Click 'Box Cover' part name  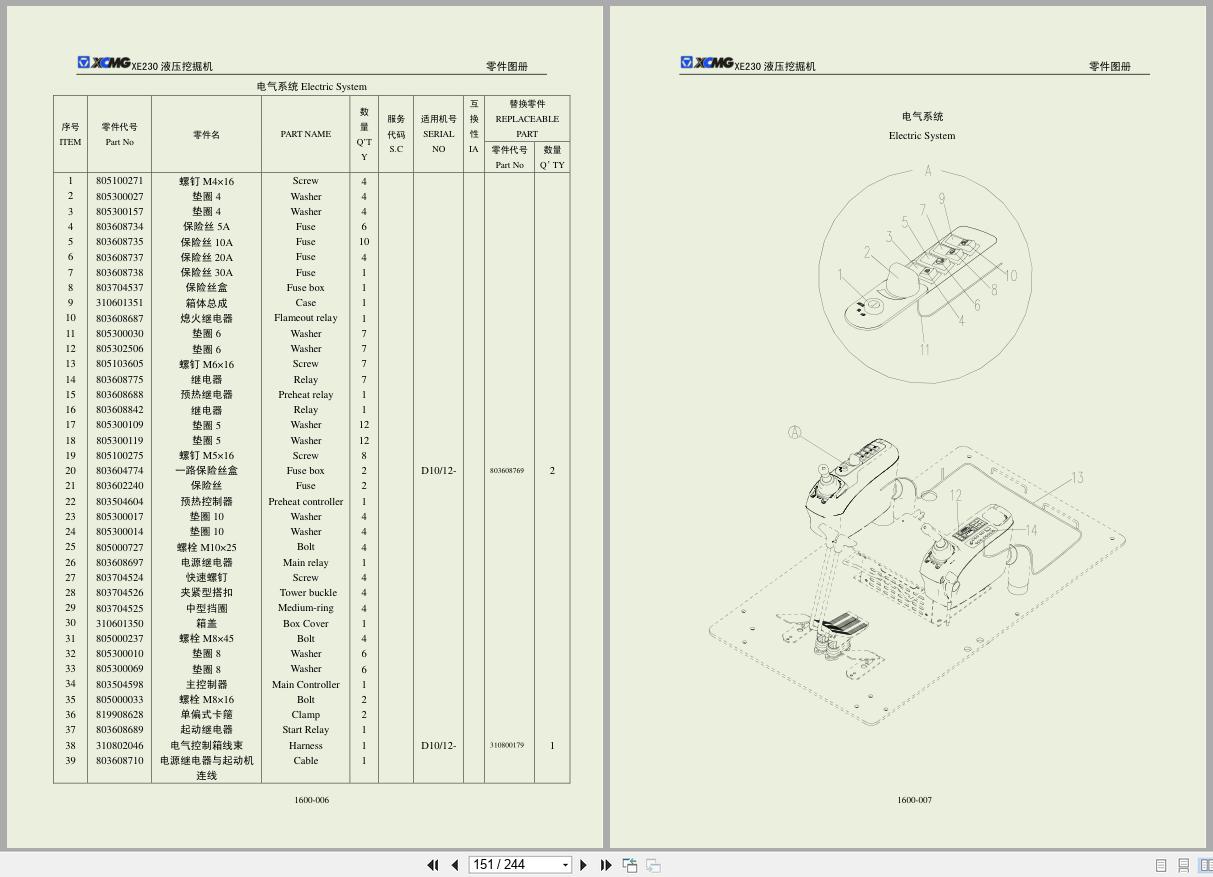[x=305, y=624]
